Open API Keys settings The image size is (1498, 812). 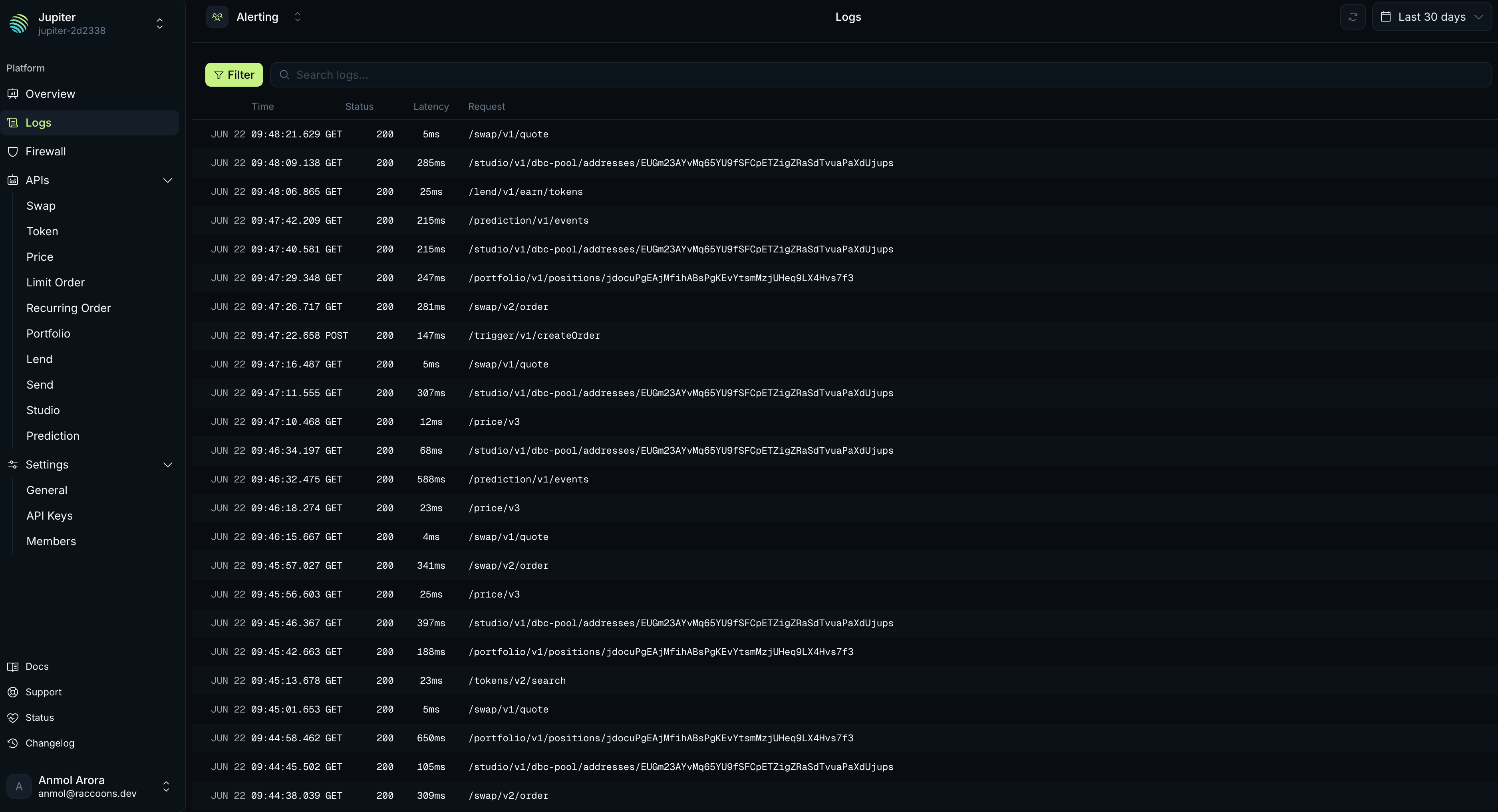pyautogui.click(x=50, y=516)
